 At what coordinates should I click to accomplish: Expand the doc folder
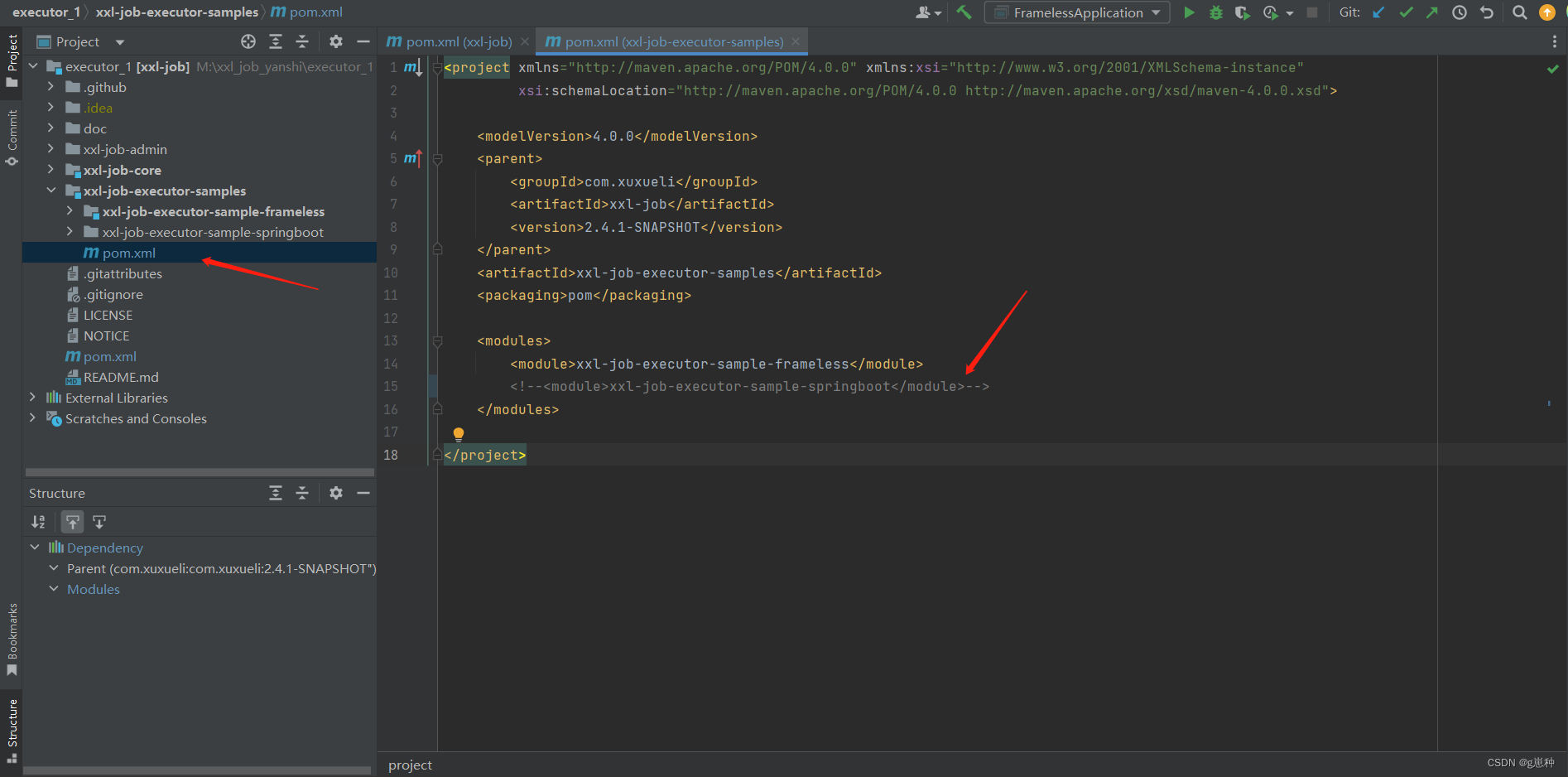pyautogui.click(x=51, y=128)
